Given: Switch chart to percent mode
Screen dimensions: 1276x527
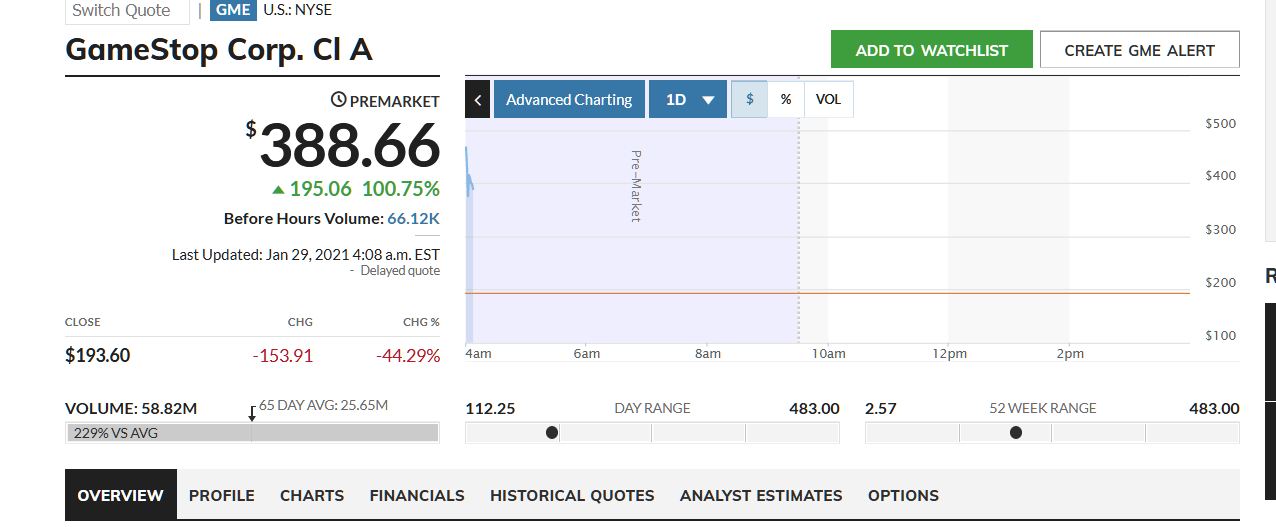Looking at the screenshot, I should 786,99.
